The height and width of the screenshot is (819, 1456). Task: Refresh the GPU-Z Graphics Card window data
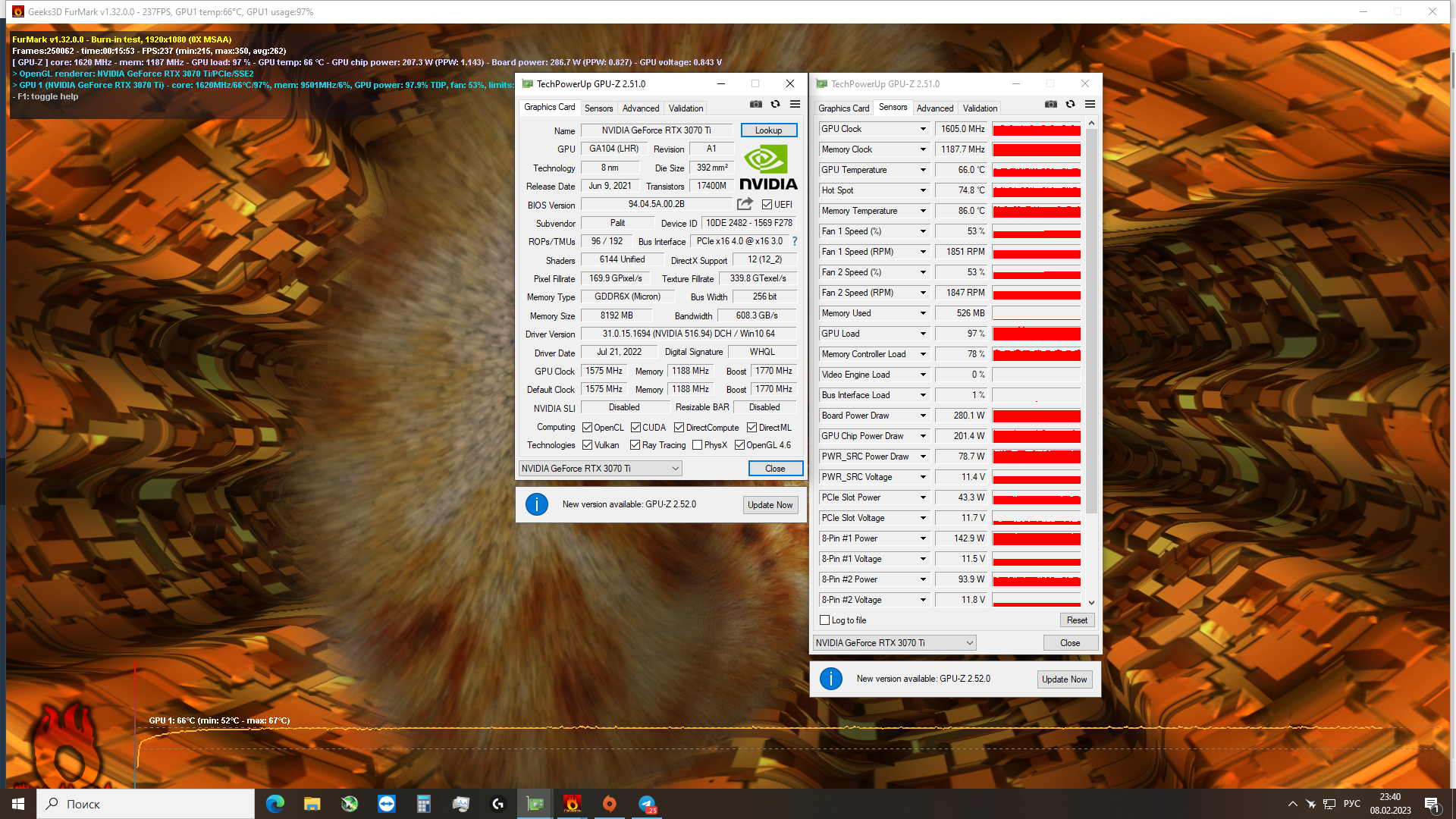coord(775,105)
